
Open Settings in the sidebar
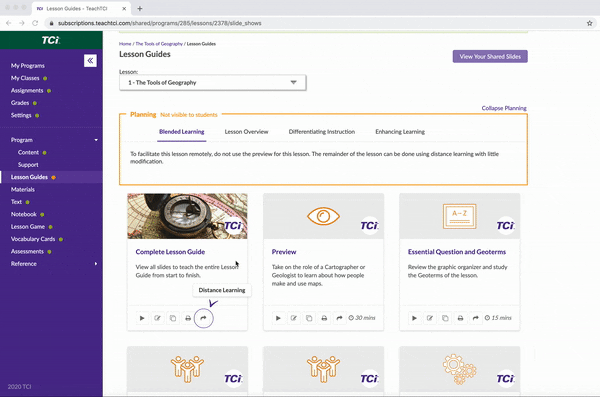point(21,115)
